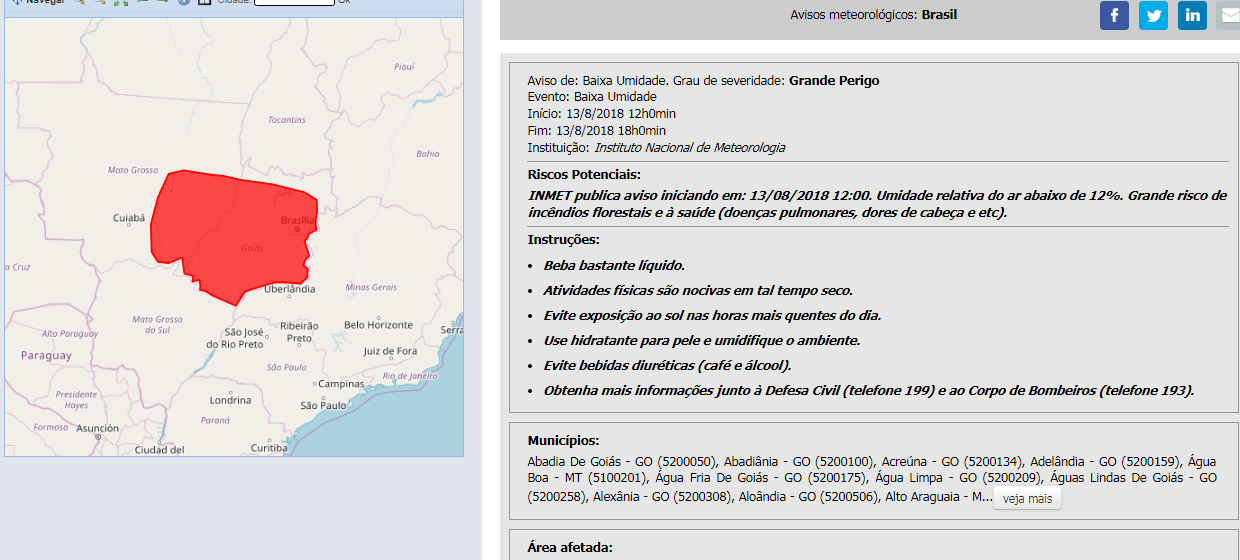The width and height of the screenshot is (1240, 560).
Task: Click the 'Atividades físicas são nocivas' instruction
Action: 698,291
